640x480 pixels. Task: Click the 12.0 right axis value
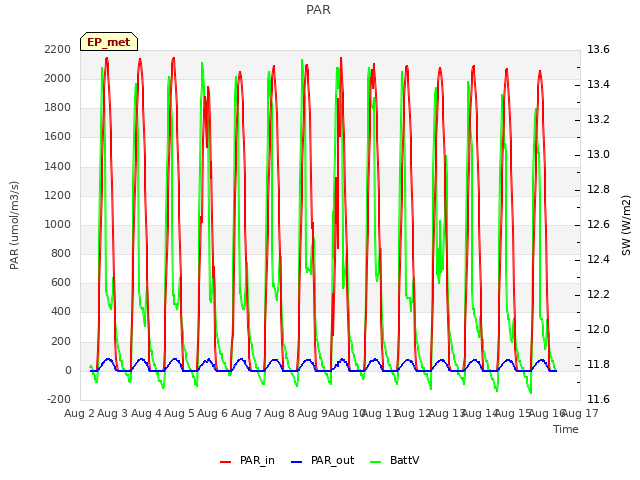[x=598, y=329]
